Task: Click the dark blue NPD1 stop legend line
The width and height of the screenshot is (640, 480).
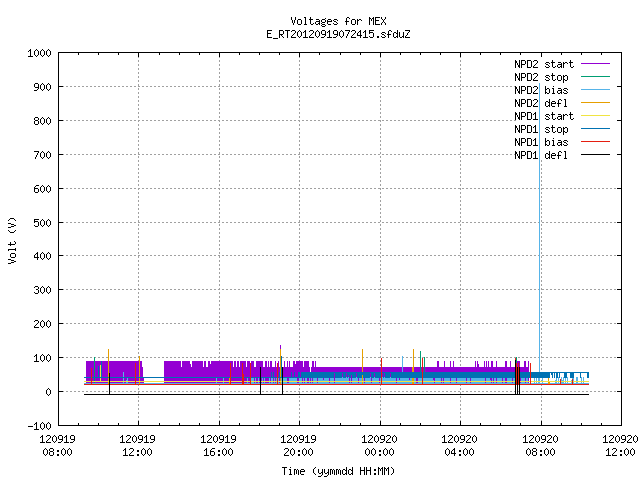Action: click(595, 129)
